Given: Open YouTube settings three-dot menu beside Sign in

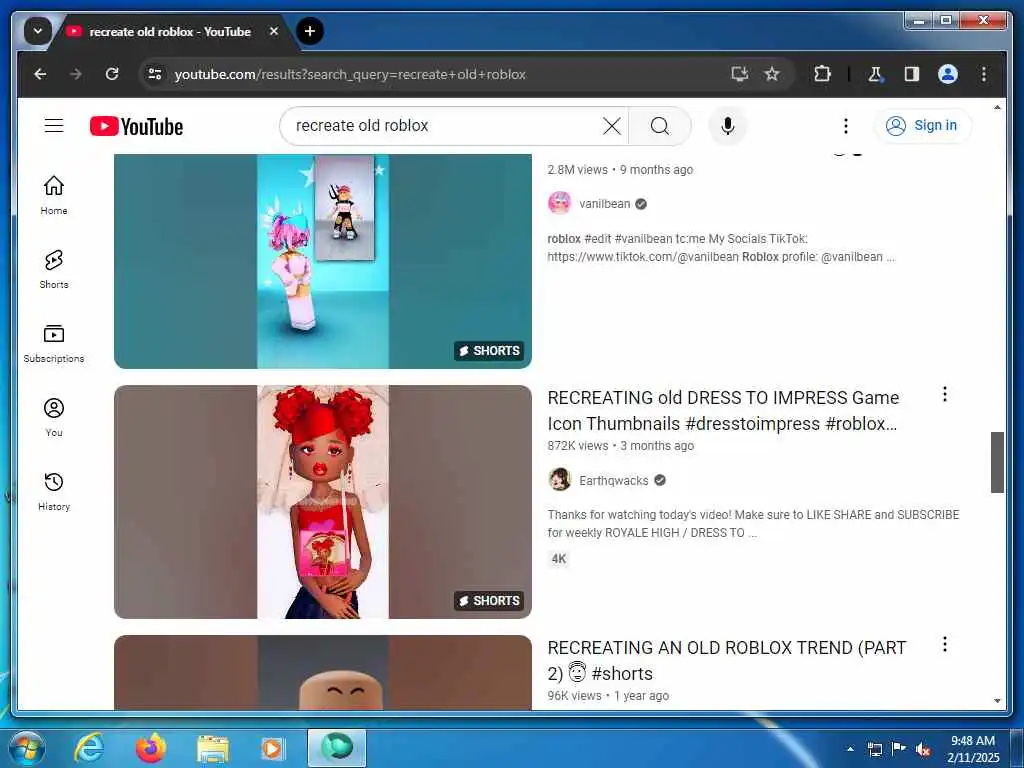Looking at the screenshot, I should pyautogui.click(x=846, y=125).
